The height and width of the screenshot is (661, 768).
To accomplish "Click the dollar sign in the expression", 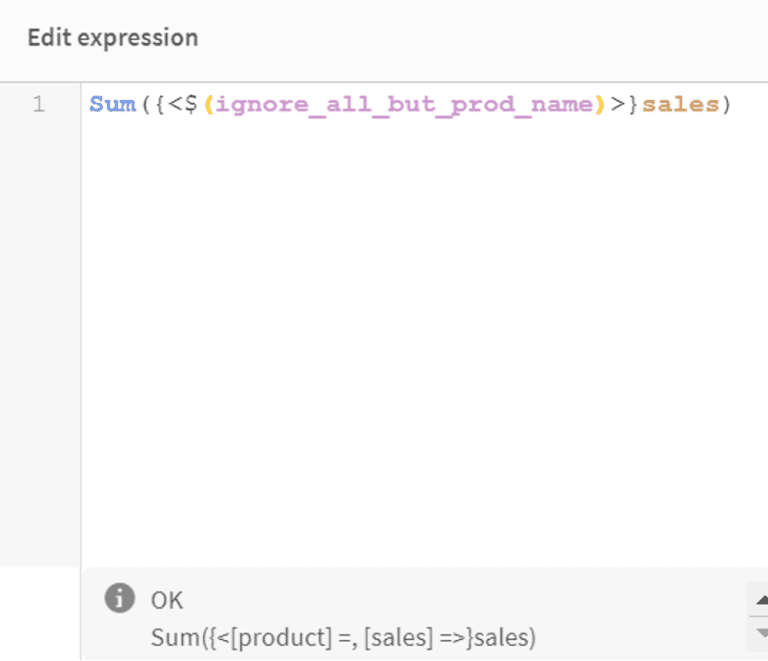I will click(192, 104).
